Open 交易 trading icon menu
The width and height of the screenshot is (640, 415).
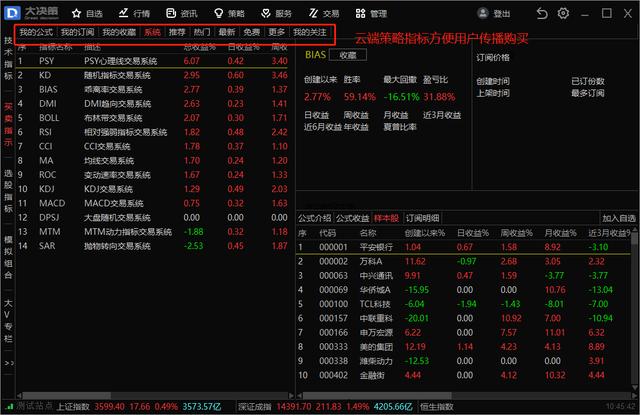click(x=313, y=13)
